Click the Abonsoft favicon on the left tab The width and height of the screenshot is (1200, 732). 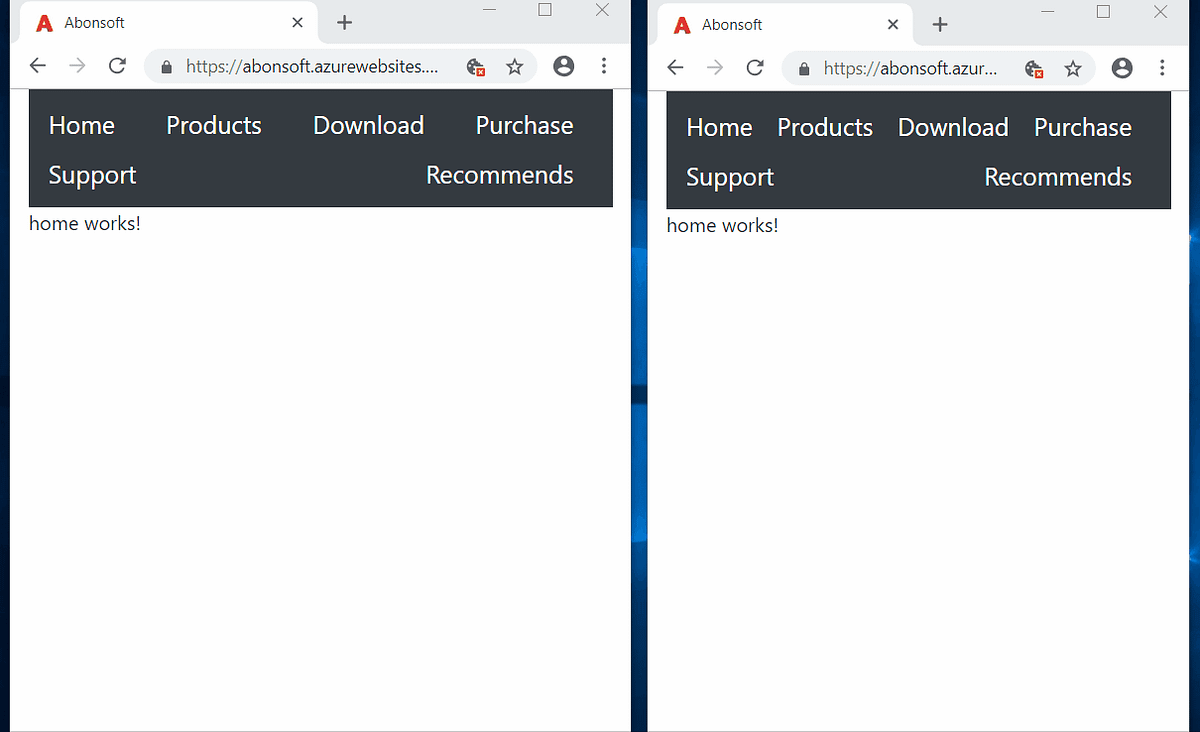[x=43, y=22]
